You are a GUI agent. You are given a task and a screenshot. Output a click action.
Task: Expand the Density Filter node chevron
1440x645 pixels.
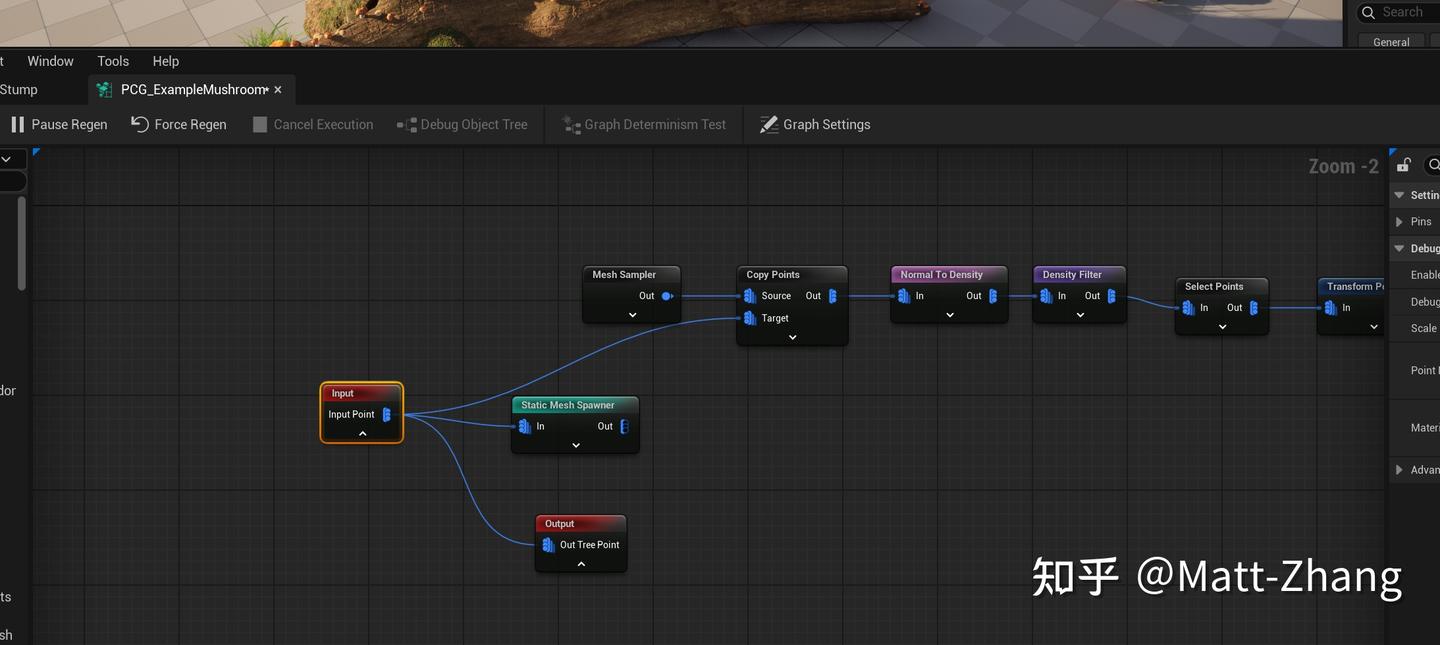[x=1080, y=315]
